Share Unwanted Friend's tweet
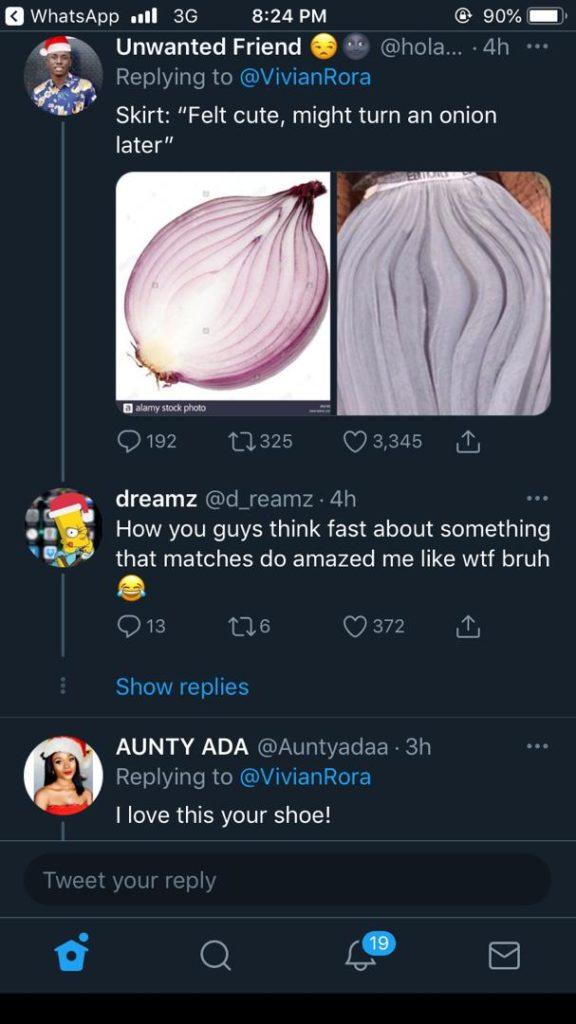The width and height of the screenshot is (576, 1024). click(x=468, y=443)
